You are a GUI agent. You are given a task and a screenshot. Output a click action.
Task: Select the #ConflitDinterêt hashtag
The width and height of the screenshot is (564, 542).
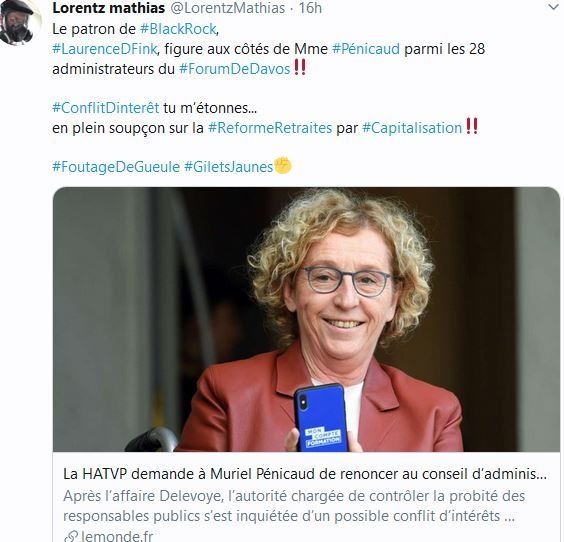click(x=105, y=108)
